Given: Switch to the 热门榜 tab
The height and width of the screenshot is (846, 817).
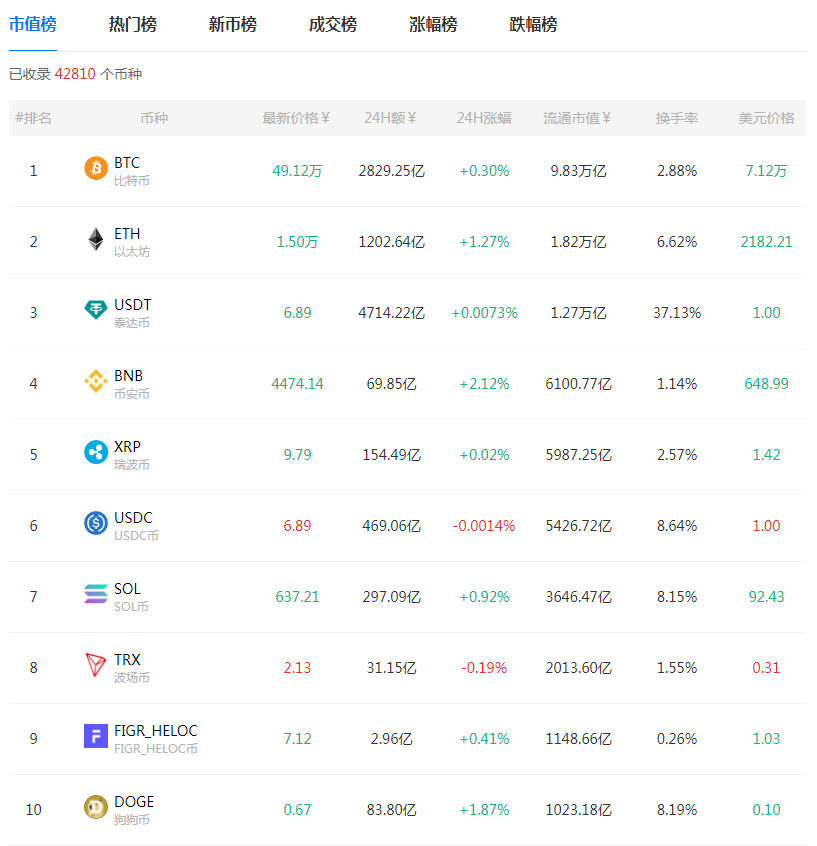Looking at the screenshot, I should [132, 25].
